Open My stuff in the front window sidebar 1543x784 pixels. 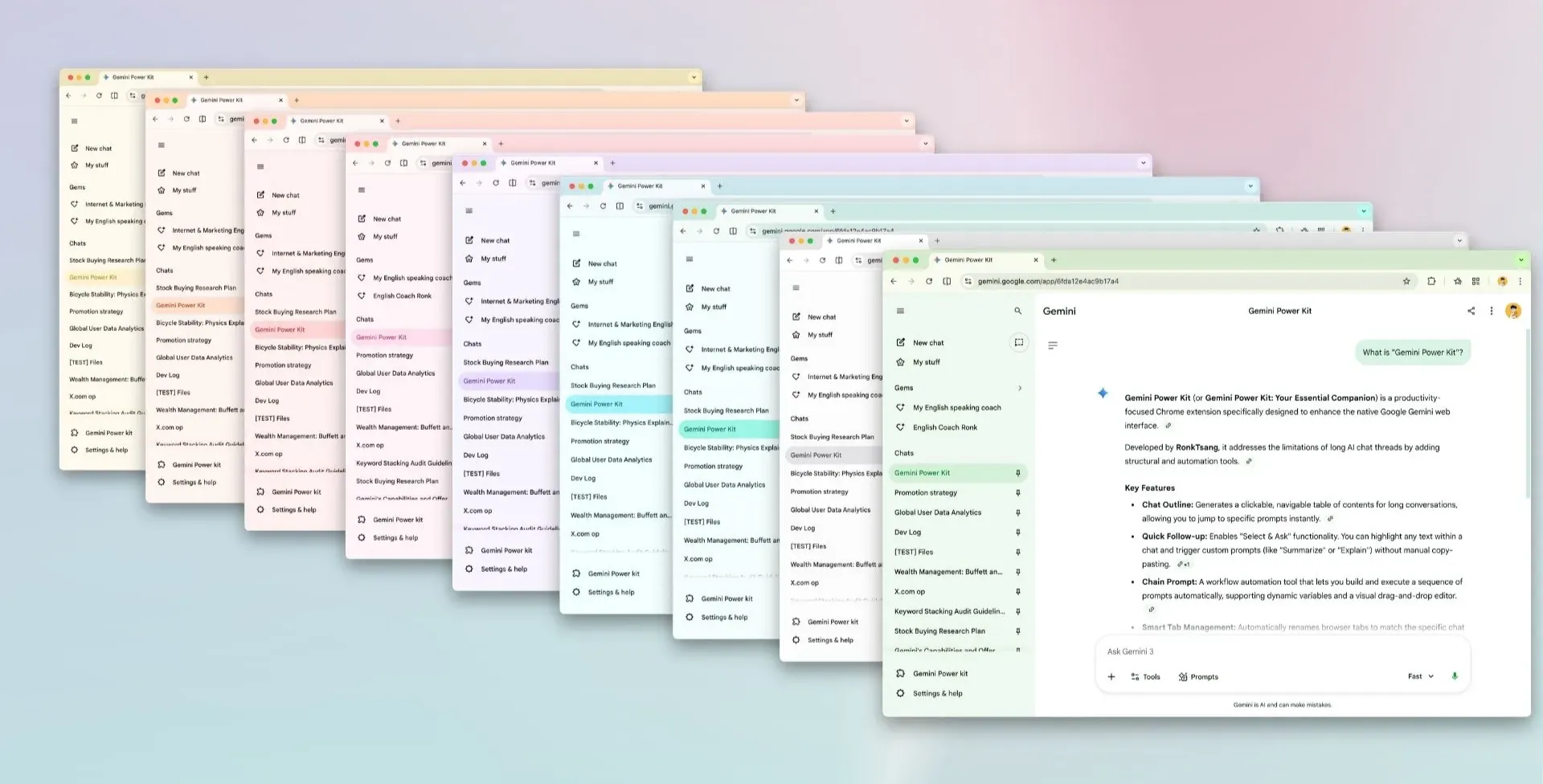(x=926, y=362)
